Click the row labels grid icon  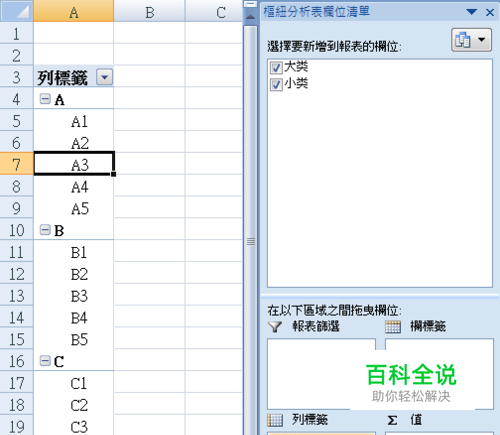(x=275, y=420)
